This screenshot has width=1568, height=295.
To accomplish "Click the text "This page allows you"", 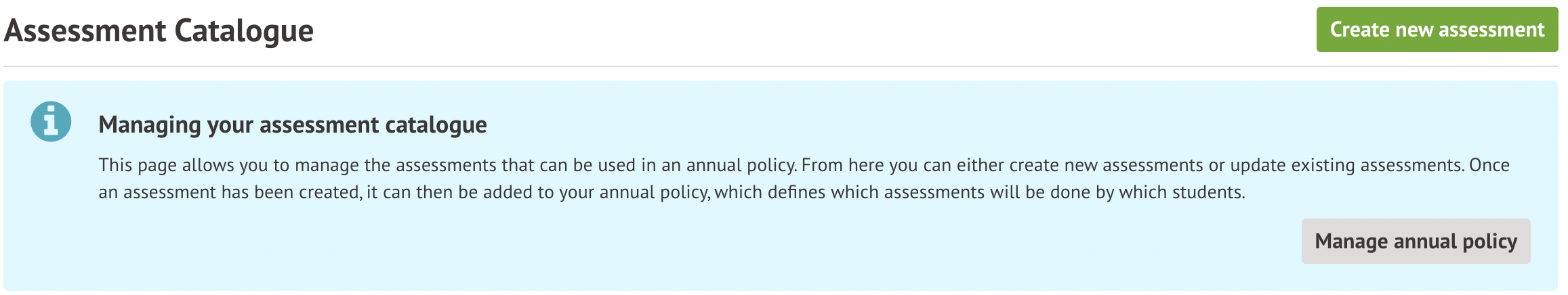I will click(183, 166).
